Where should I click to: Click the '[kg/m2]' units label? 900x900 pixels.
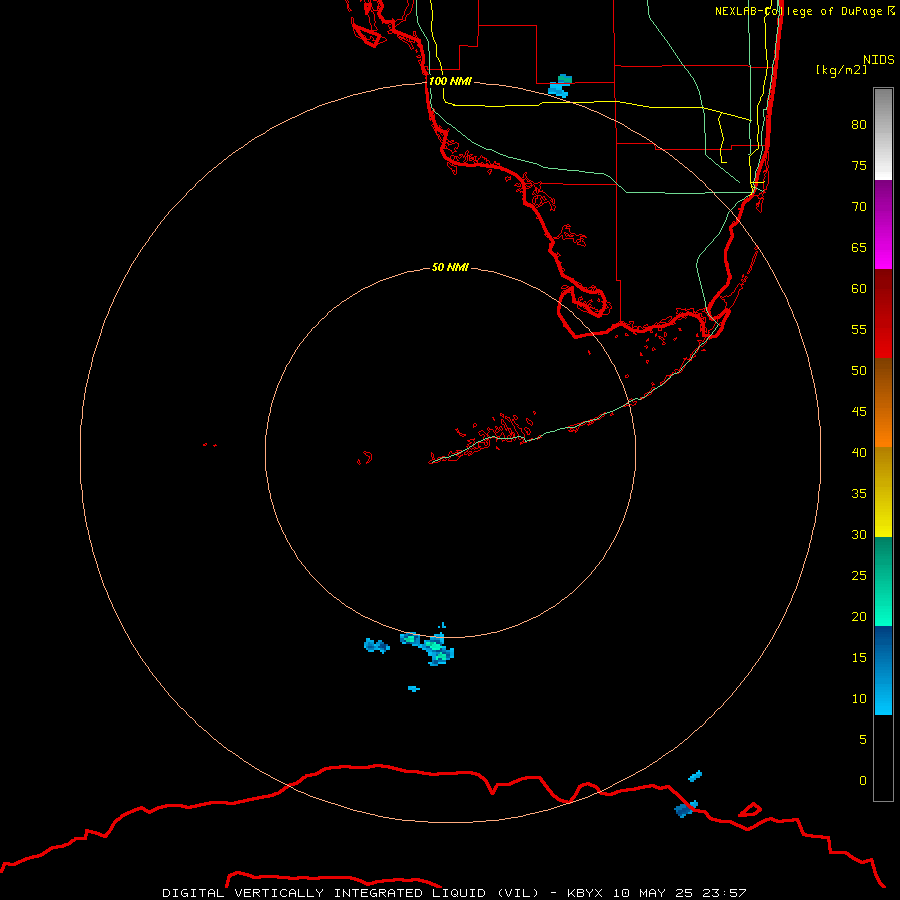click(841, 70)
